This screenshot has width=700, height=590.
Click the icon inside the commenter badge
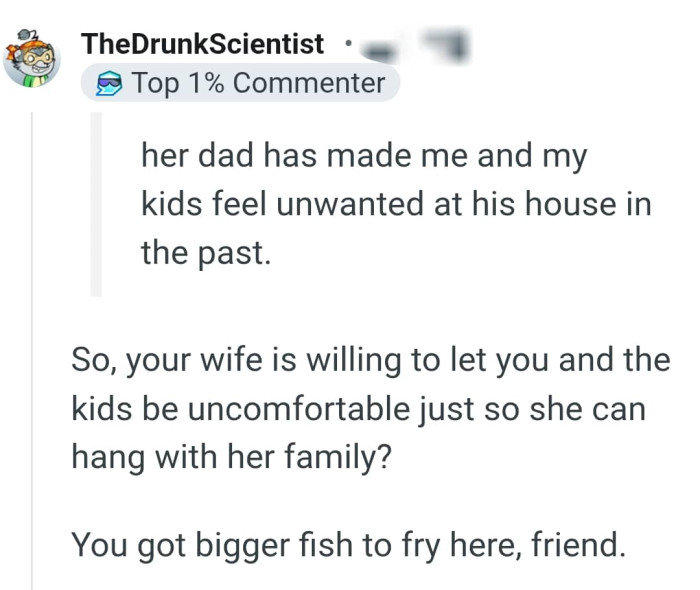[107, 85]
